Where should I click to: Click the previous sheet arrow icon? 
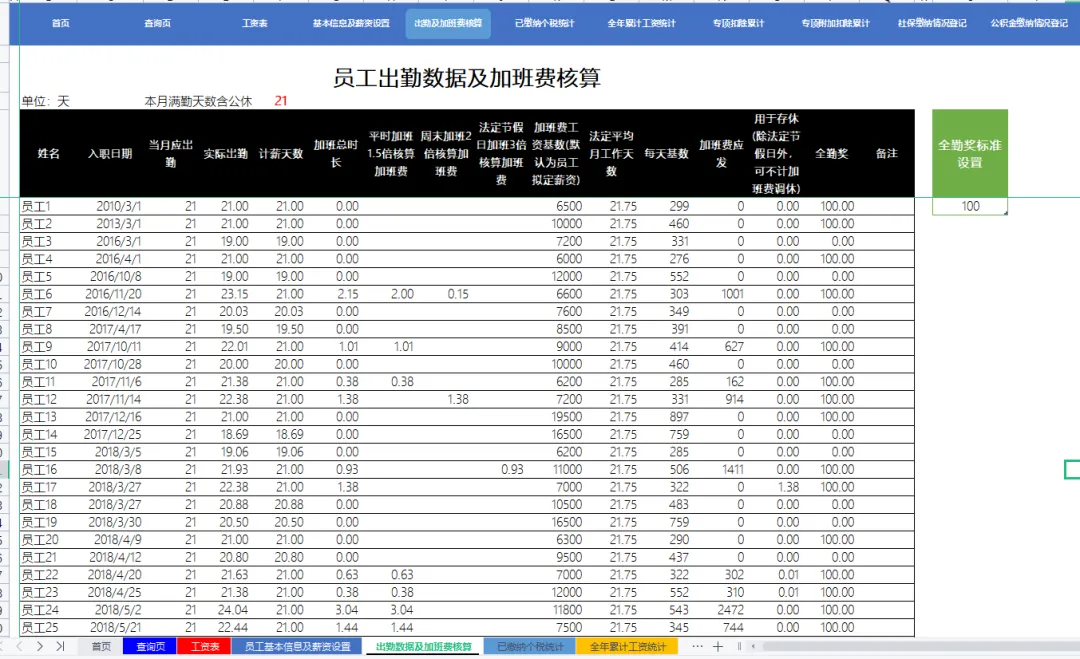click(19, 647)
